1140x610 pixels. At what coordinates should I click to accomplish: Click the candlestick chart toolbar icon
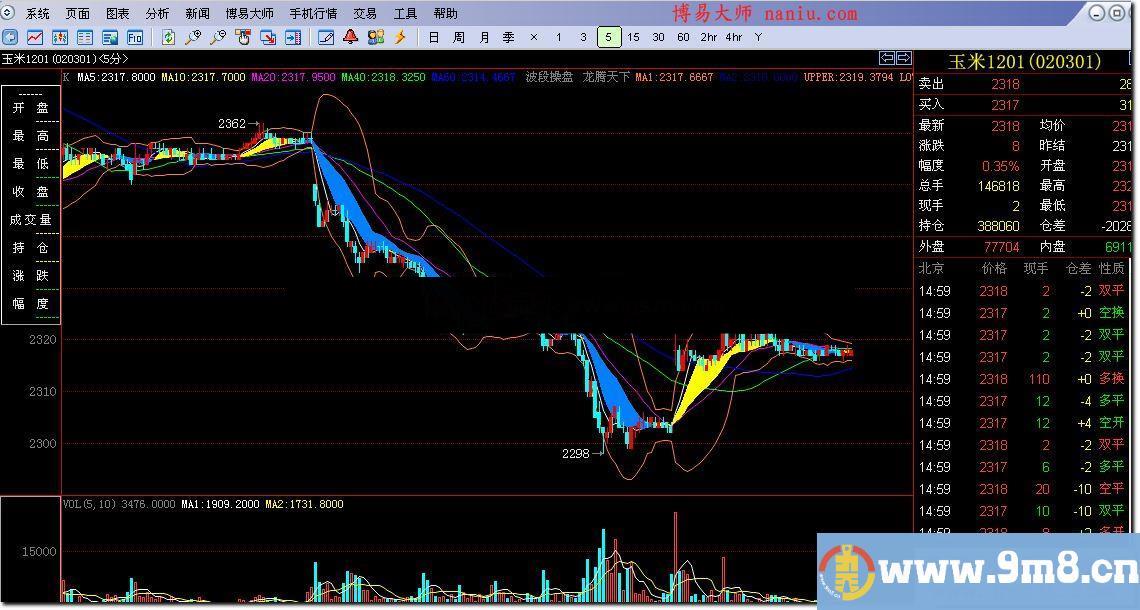60,37
